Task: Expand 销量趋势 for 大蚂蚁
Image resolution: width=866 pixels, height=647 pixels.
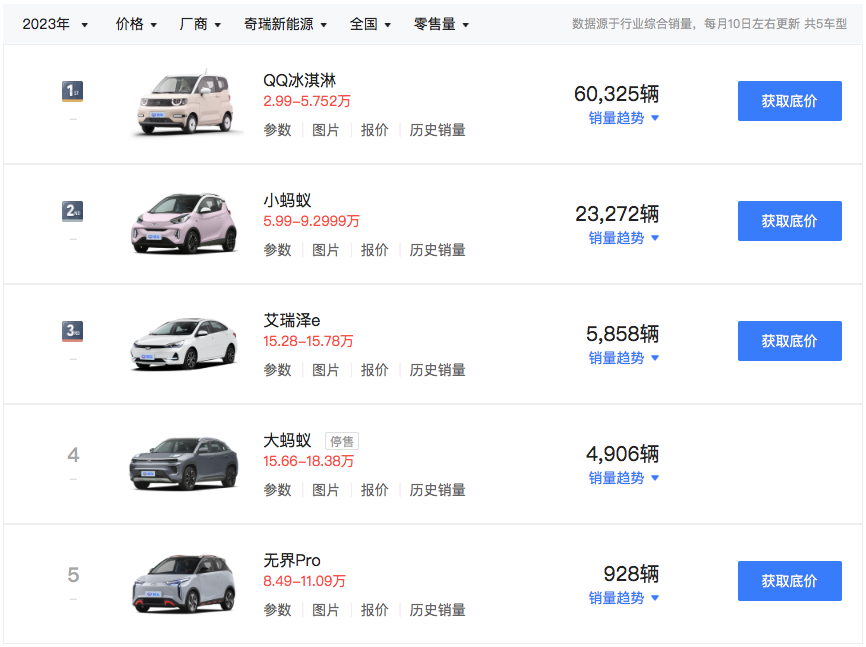Action: [623, 478]
